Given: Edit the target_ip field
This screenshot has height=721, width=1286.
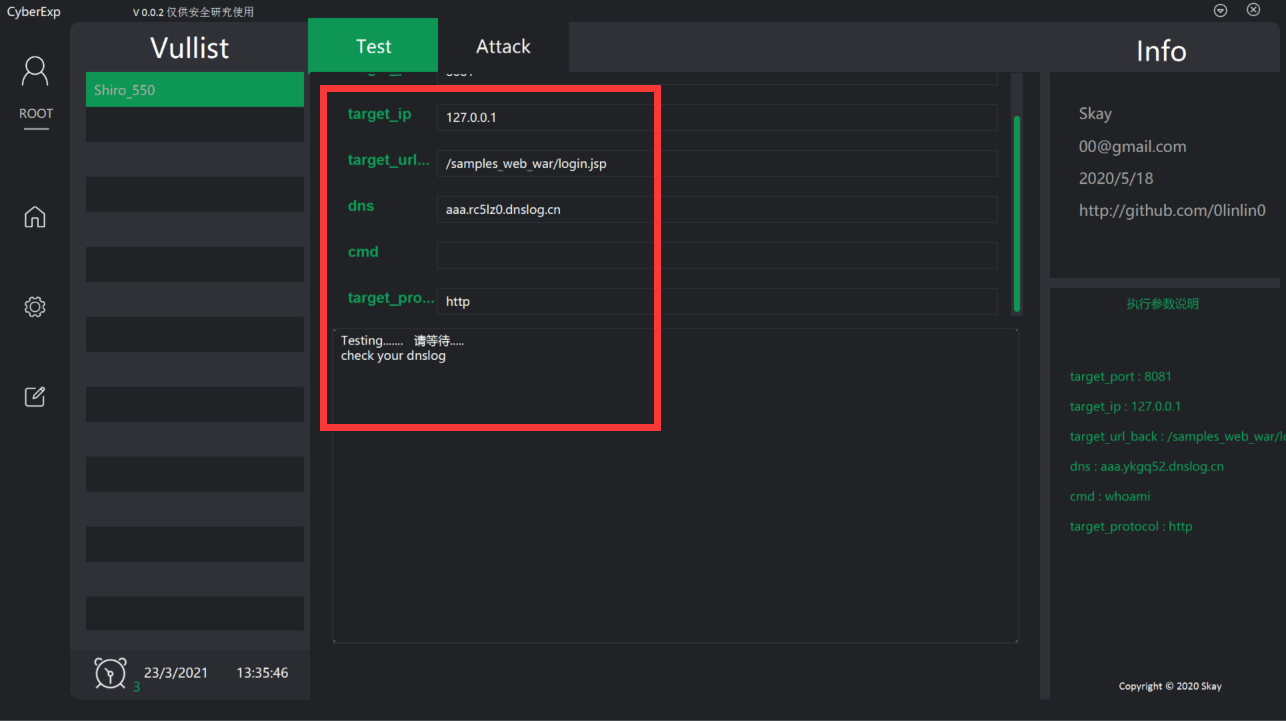Looking at the screenshot, I should (717, 117).
